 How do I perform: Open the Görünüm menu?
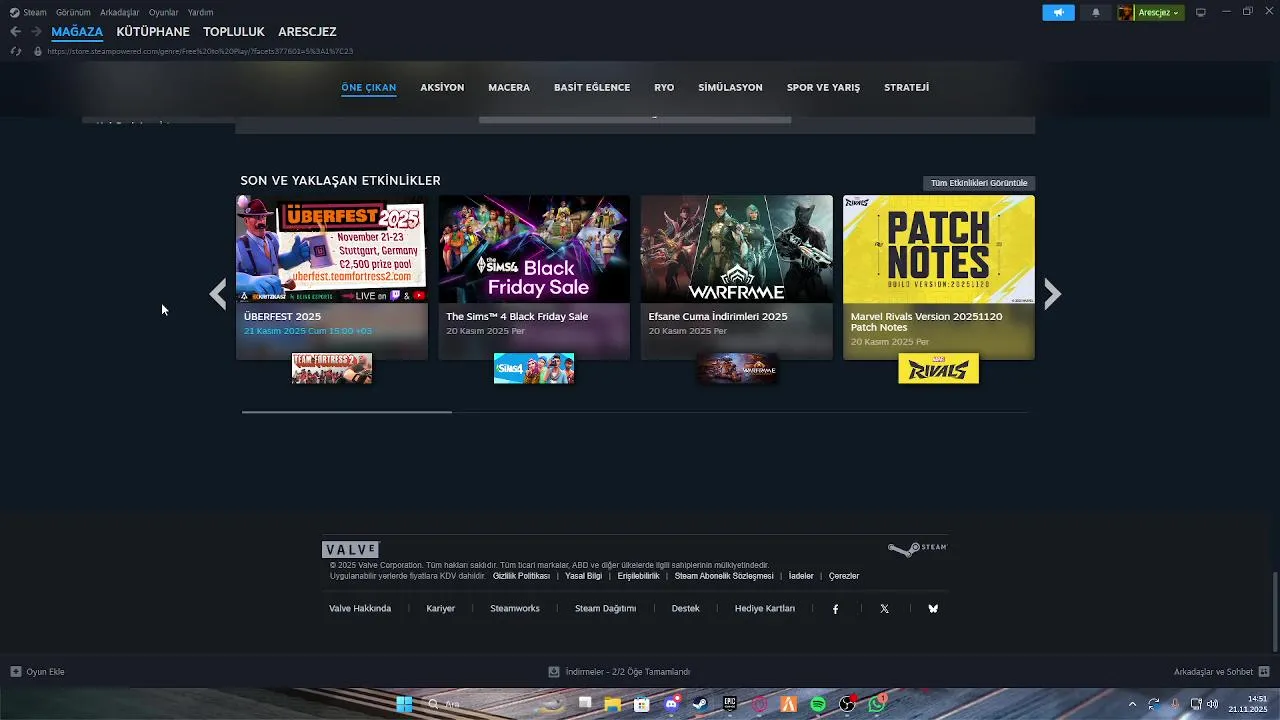(x=73, y=12)
